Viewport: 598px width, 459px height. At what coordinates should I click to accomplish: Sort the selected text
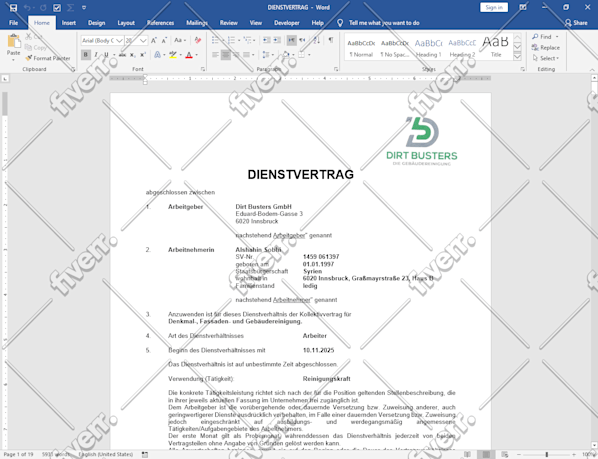pyautogui.click(x=317, y=40)
